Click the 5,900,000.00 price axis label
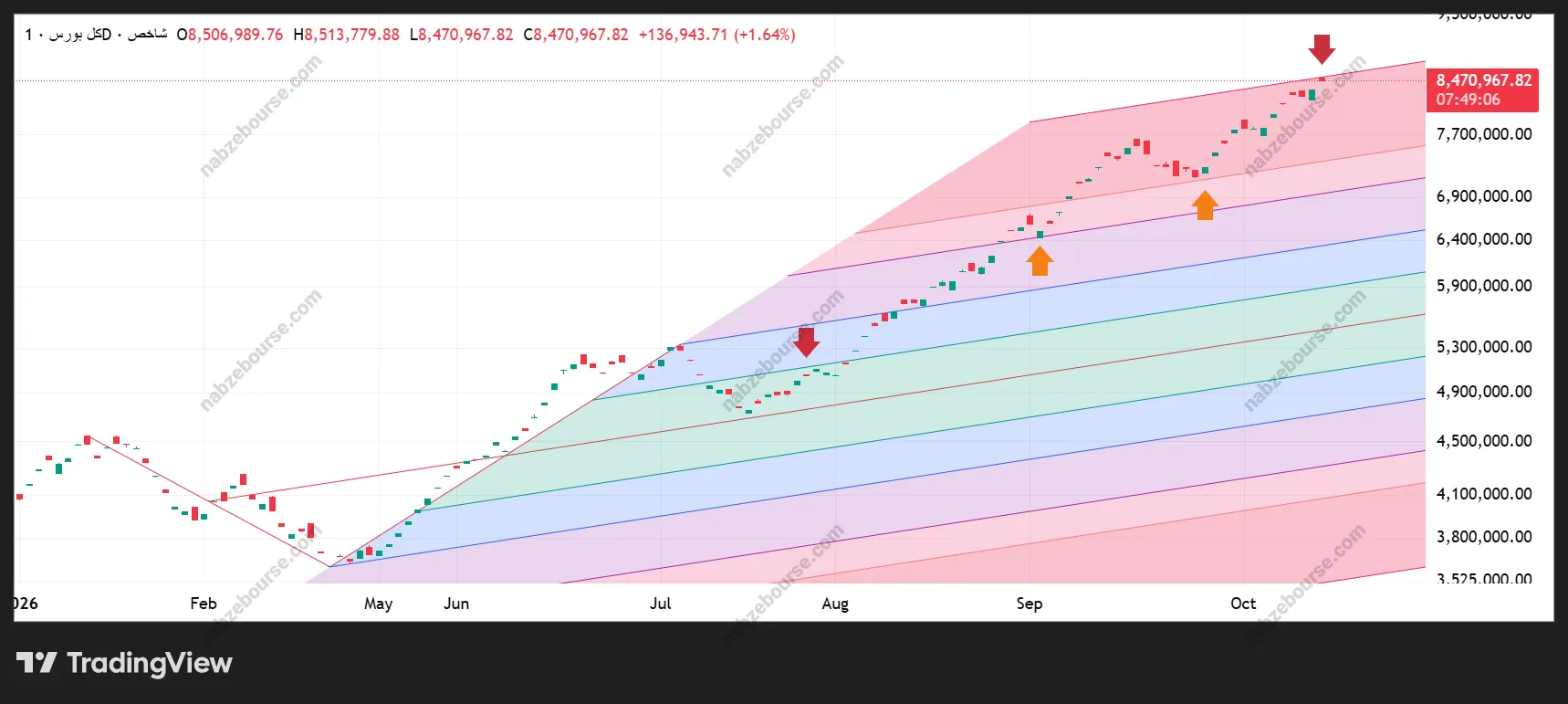 tap(1484, 286)
